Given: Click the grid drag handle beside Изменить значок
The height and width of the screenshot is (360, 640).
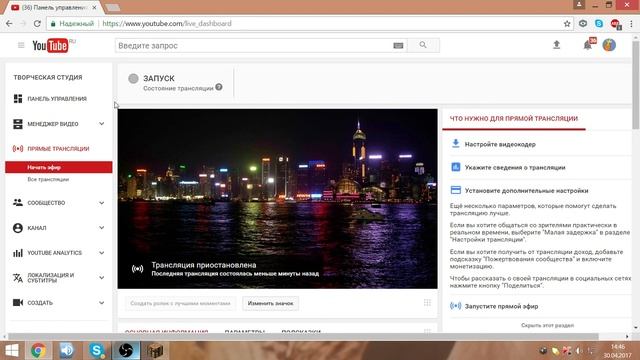Looking at the screenshot, I should point(427,302).
